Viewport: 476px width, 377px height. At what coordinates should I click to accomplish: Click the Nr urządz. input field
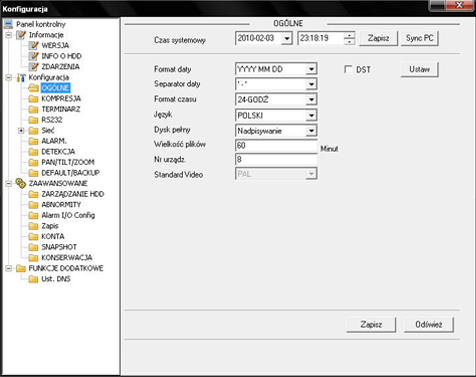(276, 160)
